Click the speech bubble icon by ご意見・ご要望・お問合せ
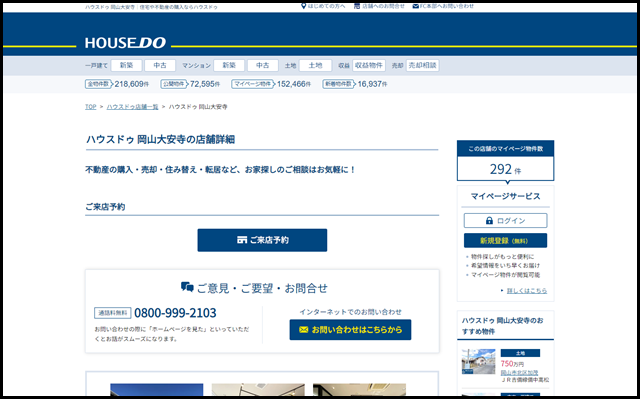 click(187, 287)
